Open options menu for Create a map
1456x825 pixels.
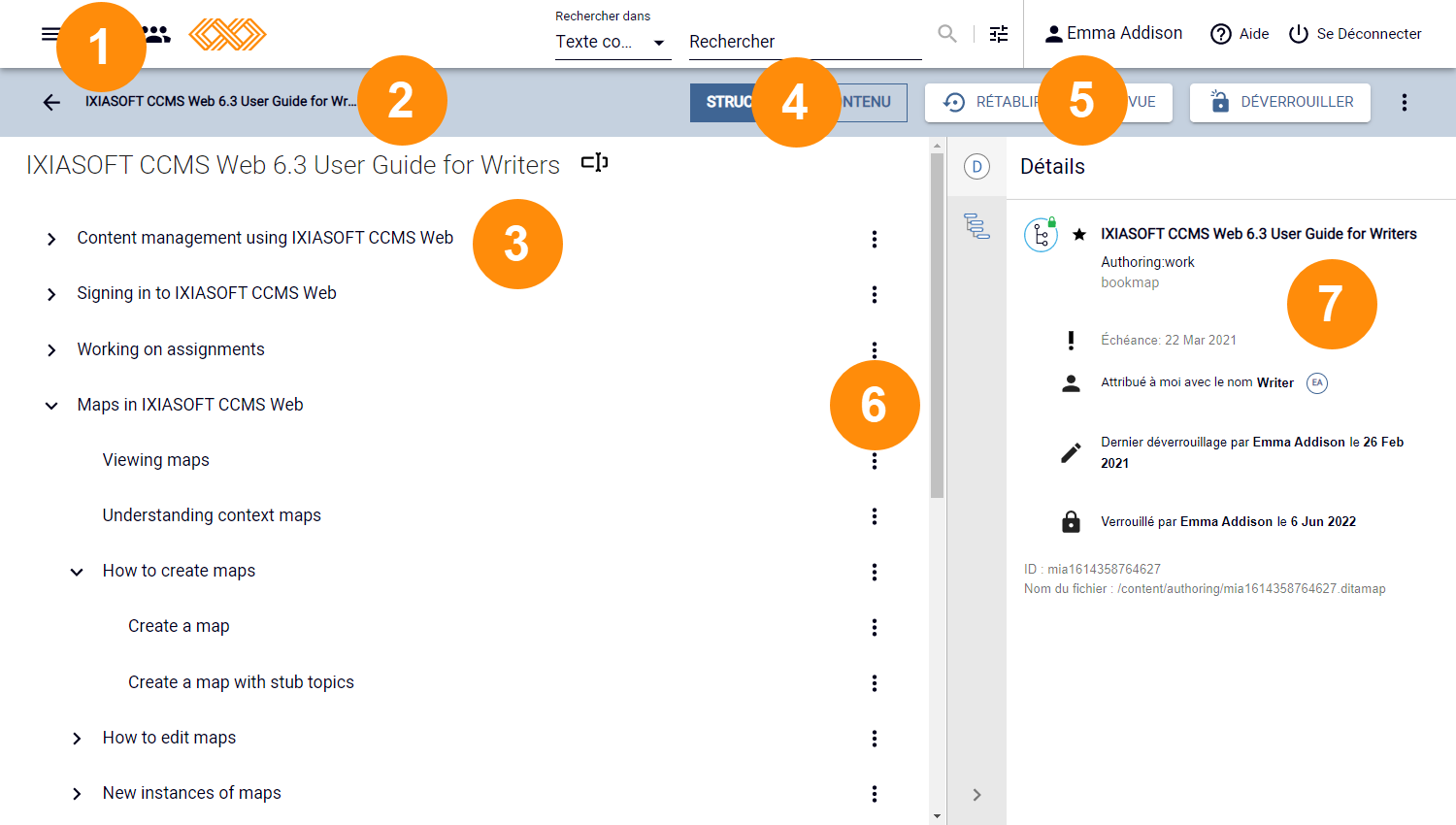pos(875,627)
